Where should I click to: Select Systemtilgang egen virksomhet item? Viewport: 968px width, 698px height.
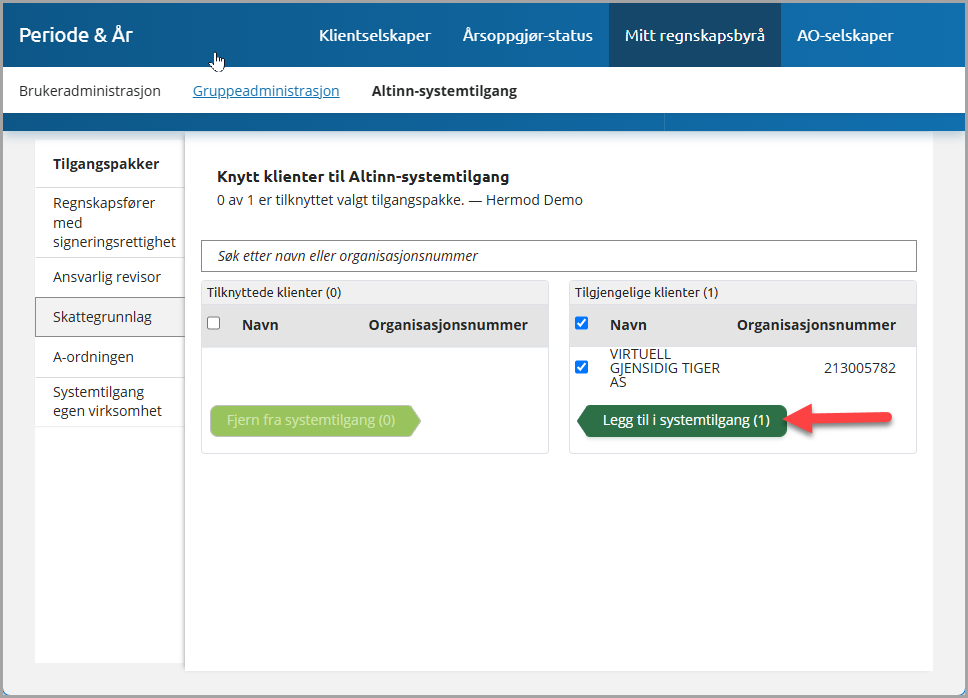tap(110, 402)
